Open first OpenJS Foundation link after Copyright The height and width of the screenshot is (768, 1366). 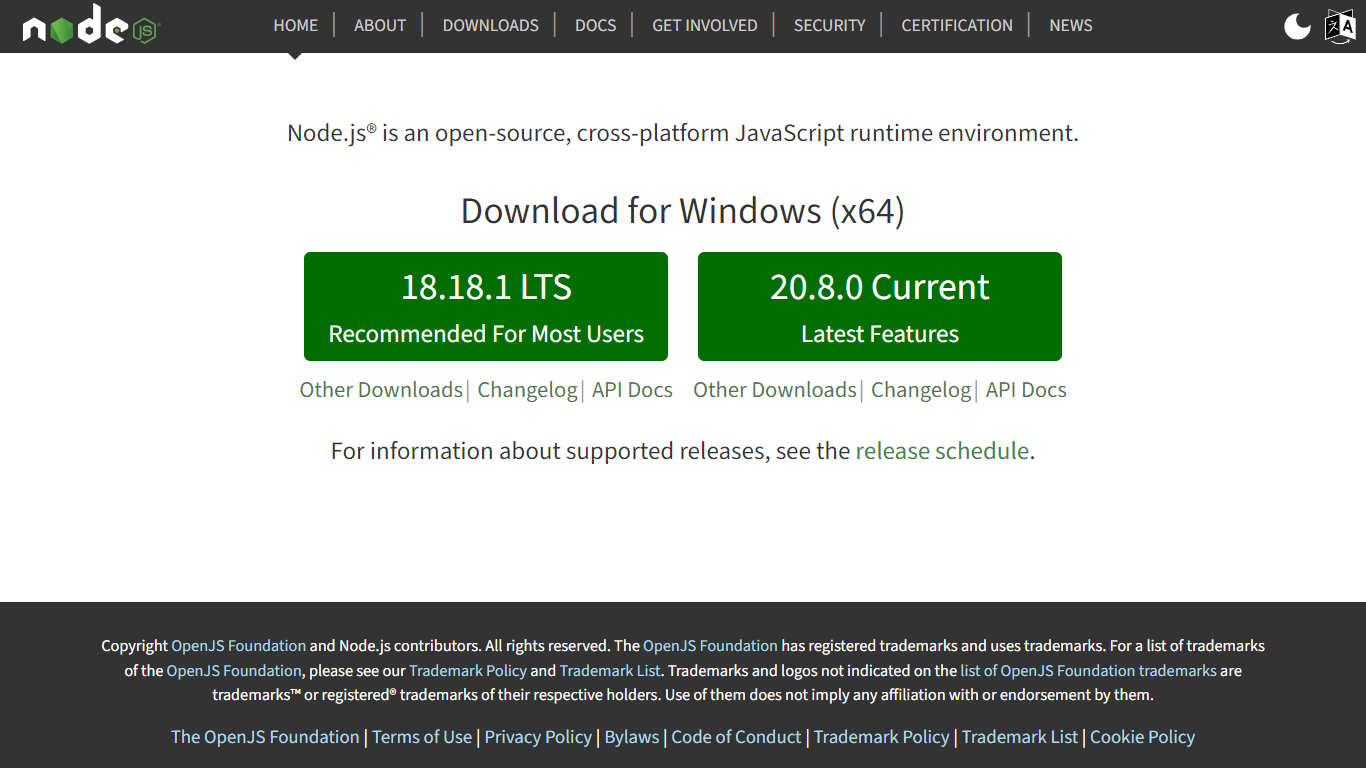(239, 646)
